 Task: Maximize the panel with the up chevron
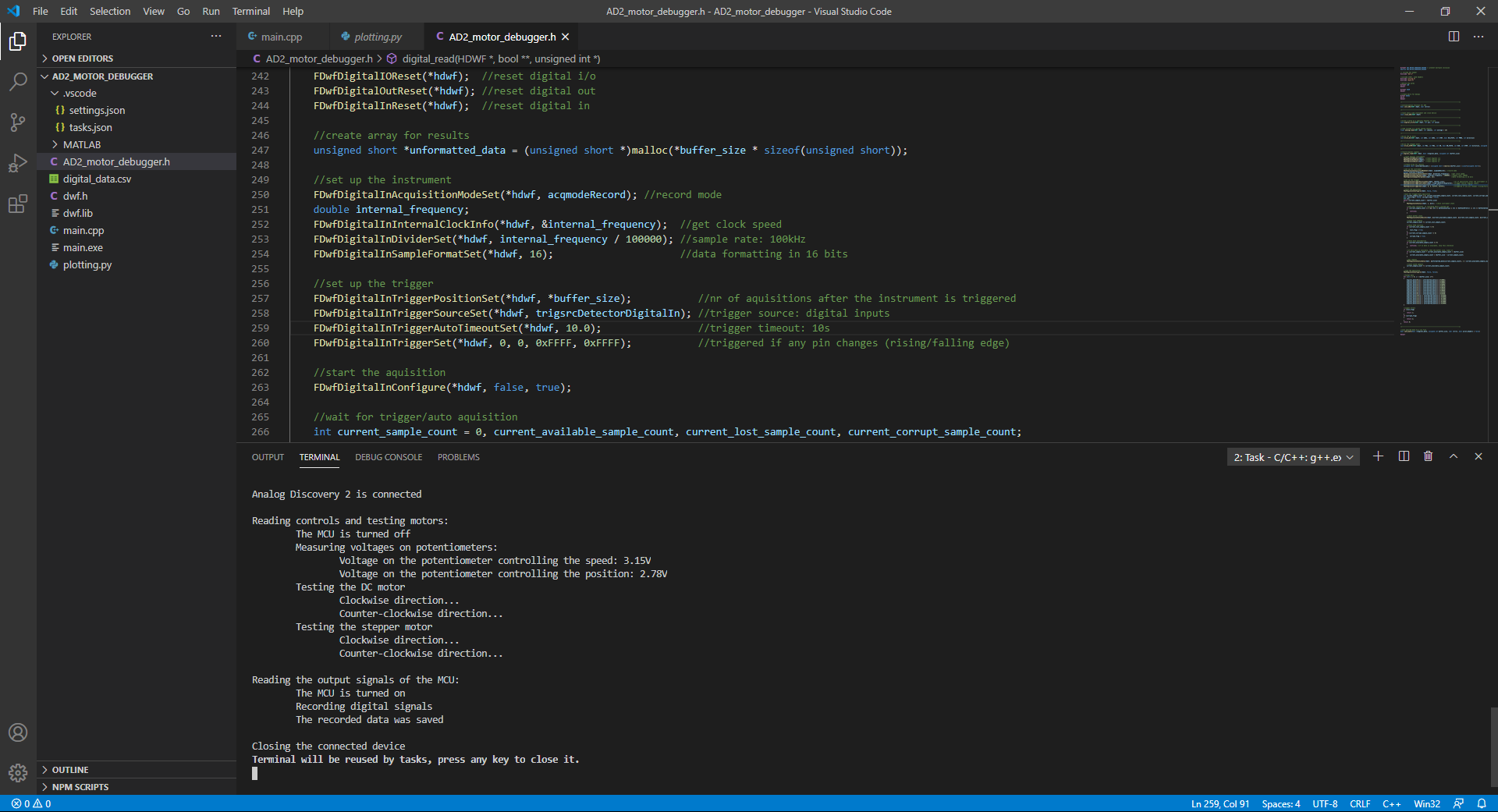click(x=1454, y=456)
